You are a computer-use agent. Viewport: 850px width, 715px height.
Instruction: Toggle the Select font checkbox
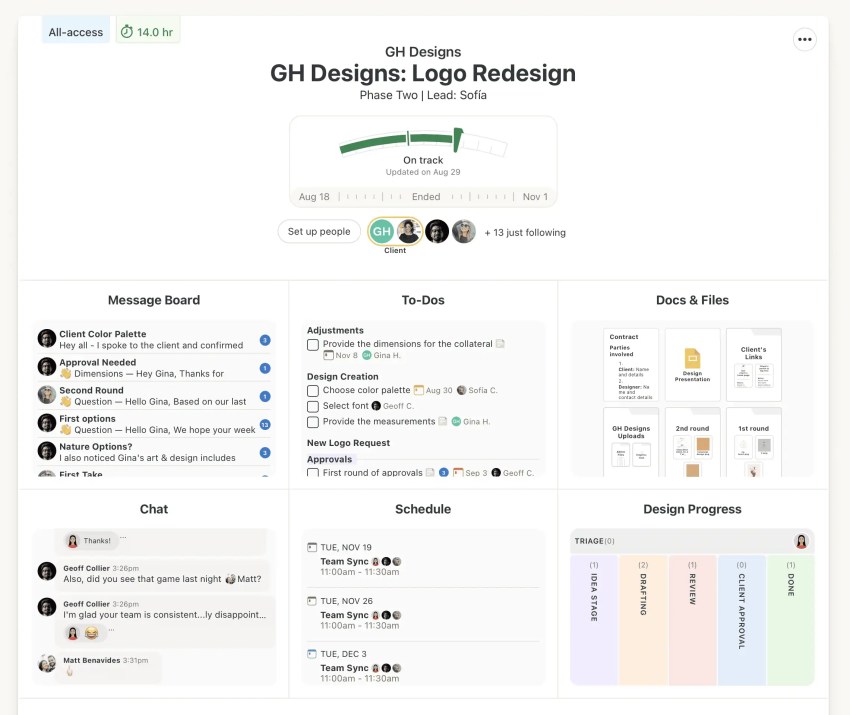point(313,407)
